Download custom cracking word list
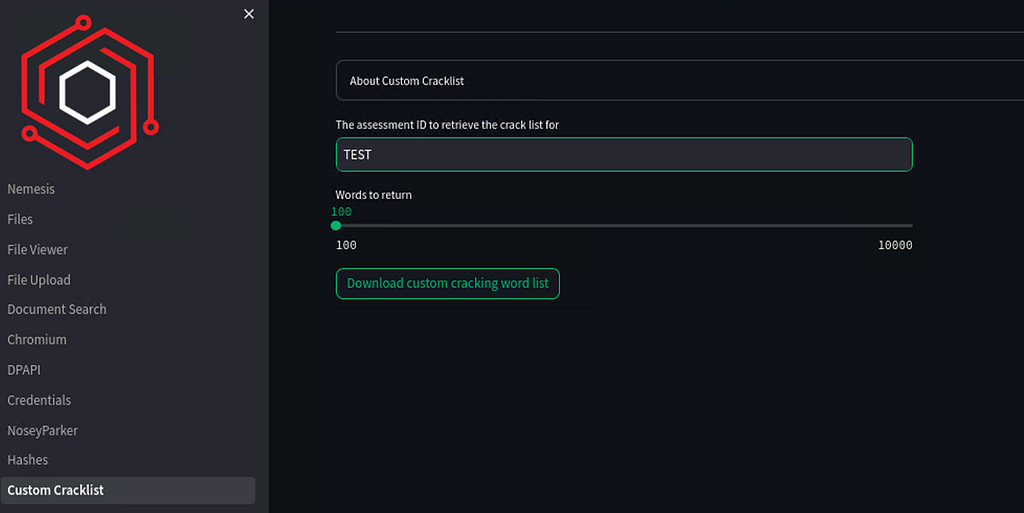The height and width of the screenshot is (513, 1024). pyautogui.click(x=448, y=284)
